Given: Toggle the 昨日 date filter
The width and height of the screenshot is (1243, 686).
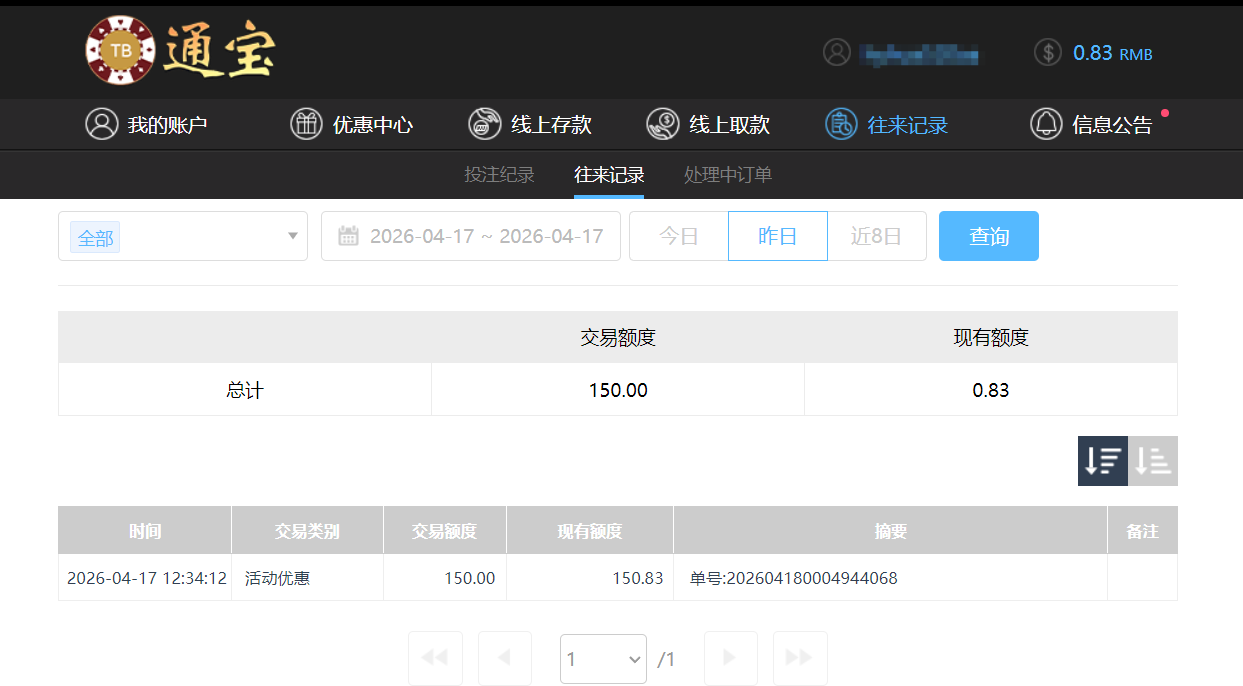Looking at the screenshot, I should click(x=777, y=236).
